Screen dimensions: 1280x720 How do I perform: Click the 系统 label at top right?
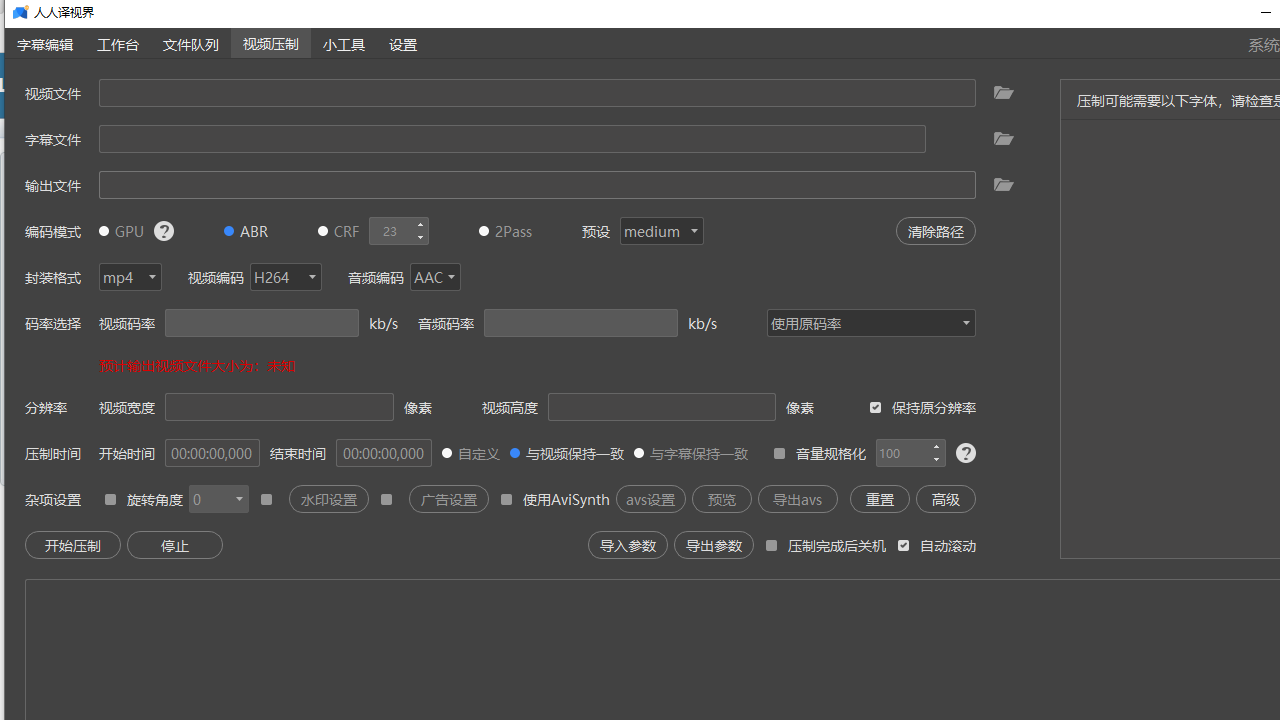point(1264,45)
